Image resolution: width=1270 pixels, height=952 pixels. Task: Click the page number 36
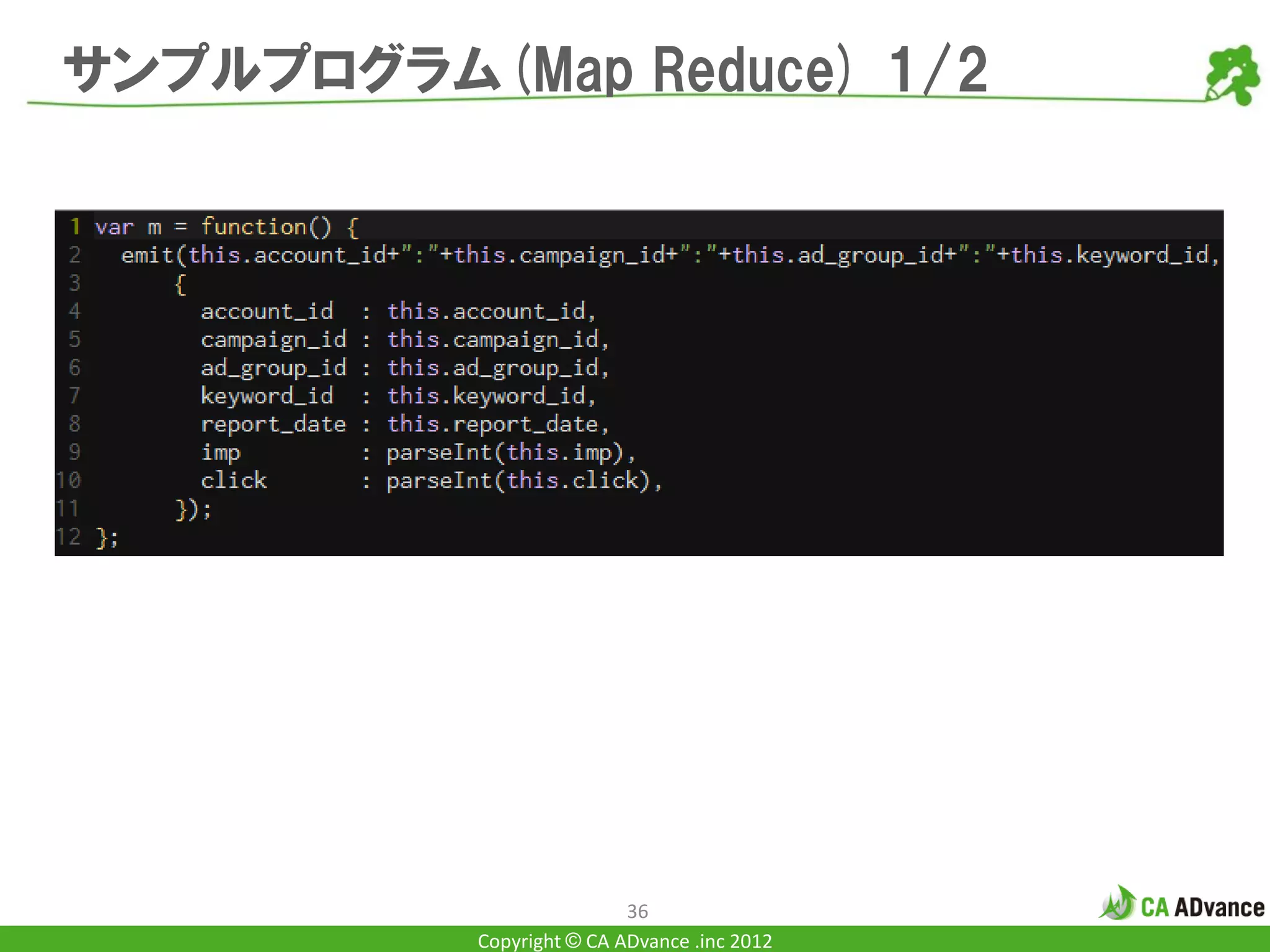(x=637, y=911)
